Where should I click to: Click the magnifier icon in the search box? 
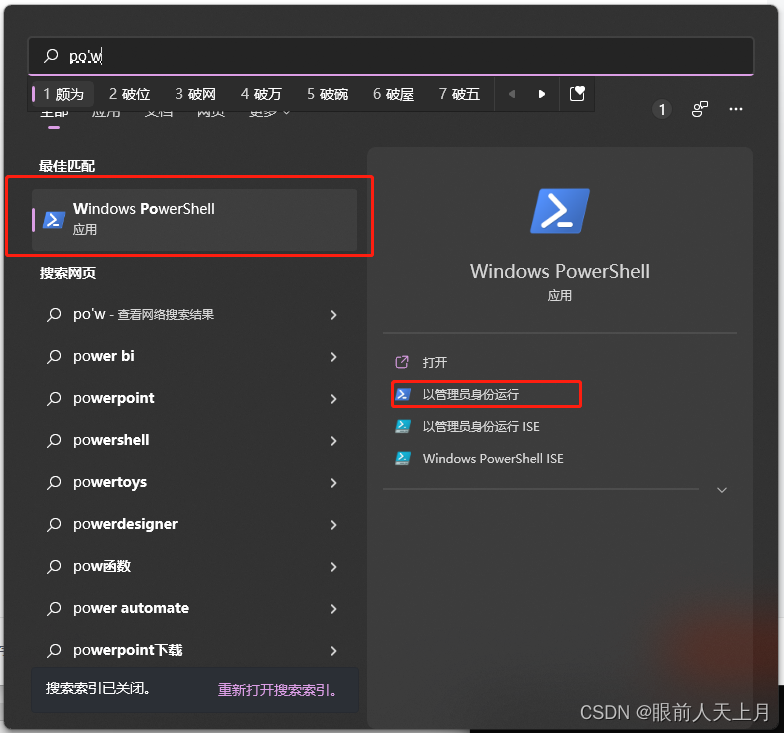pyautogui.click(x=51, y=56)
